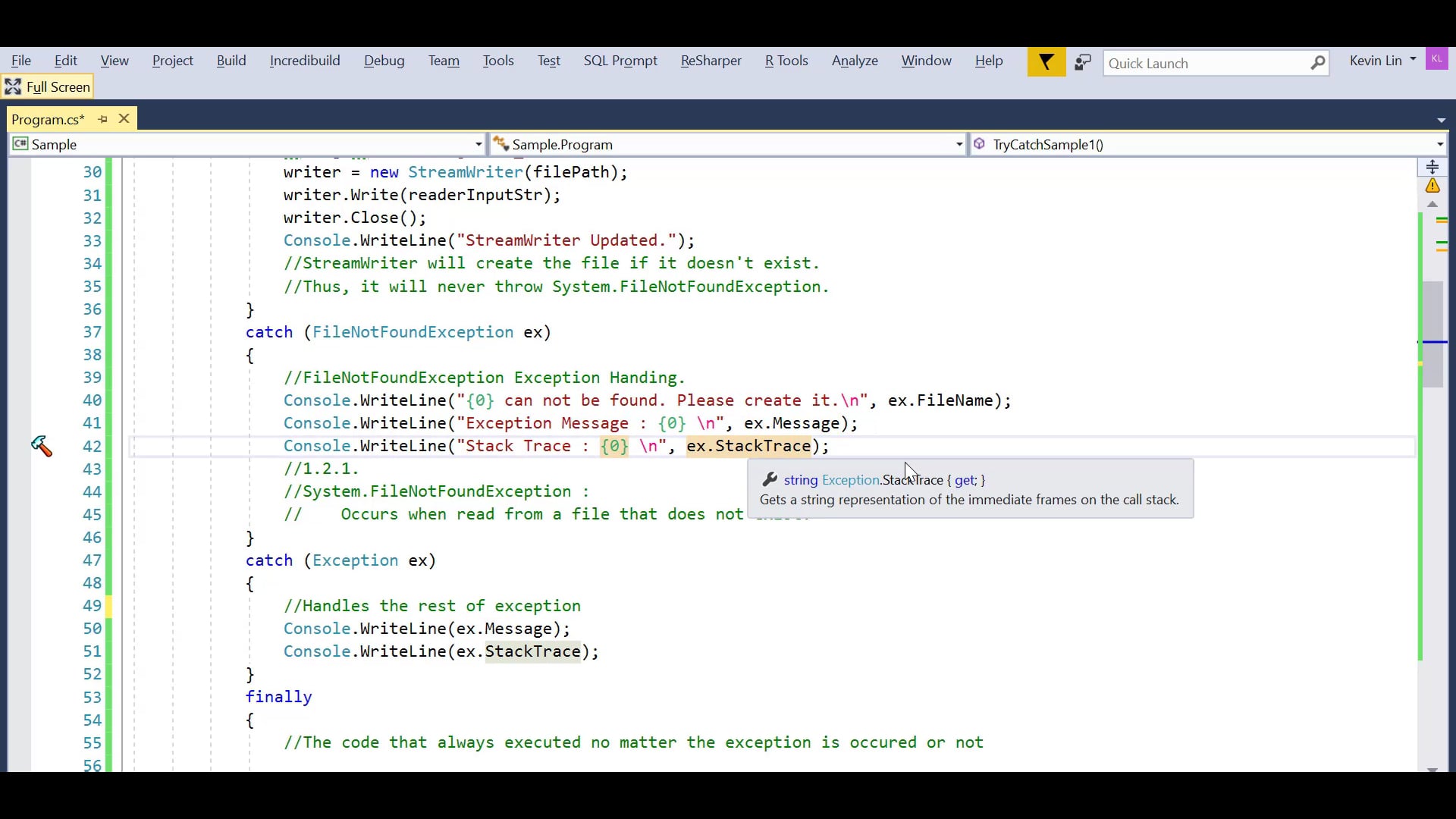Open the ReSharper menu
Viewport: 1456px width, 819px height.
(x=711, y=61)
